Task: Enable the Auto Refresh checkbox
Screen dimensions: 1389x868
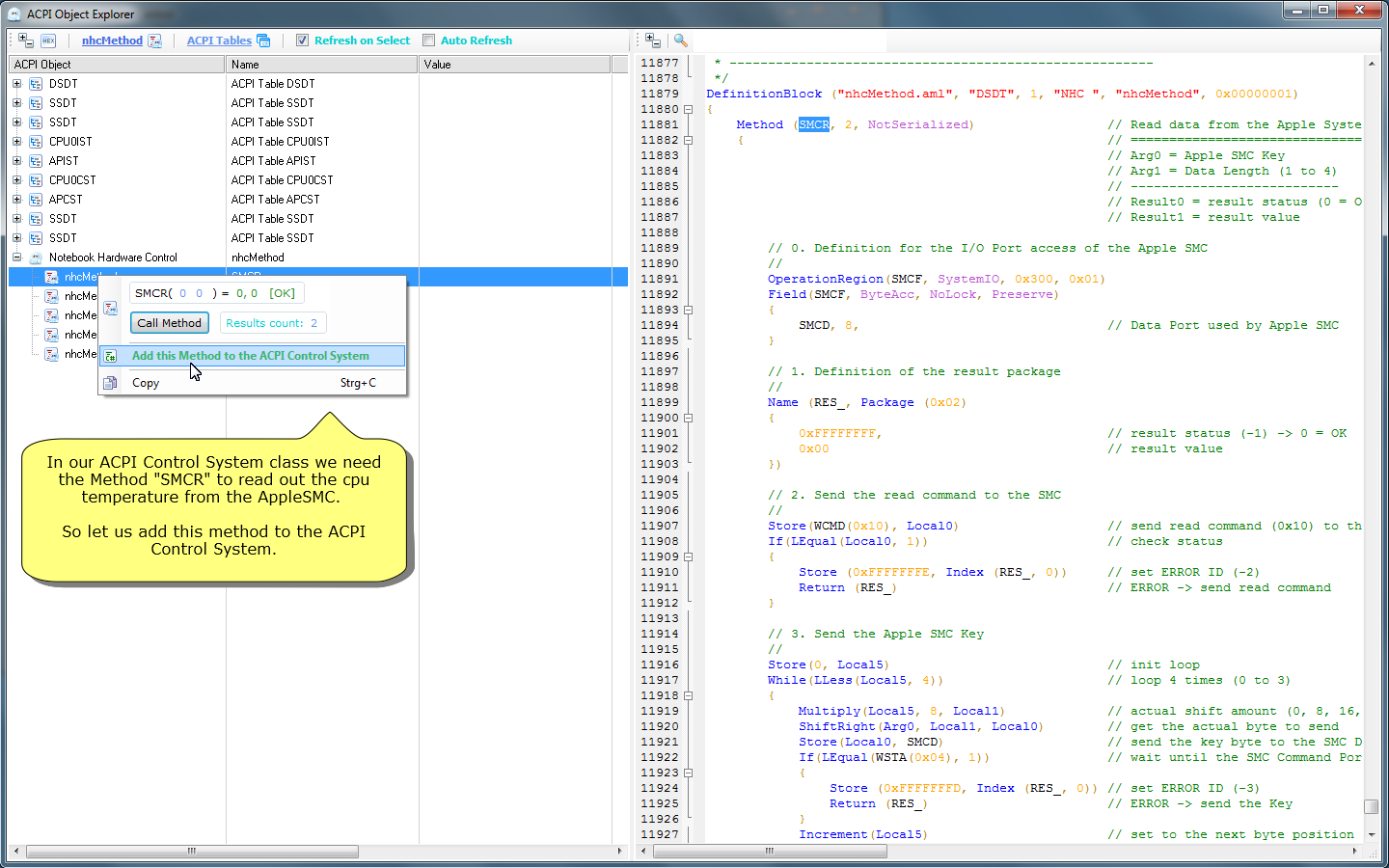Action: click(429, 41)
